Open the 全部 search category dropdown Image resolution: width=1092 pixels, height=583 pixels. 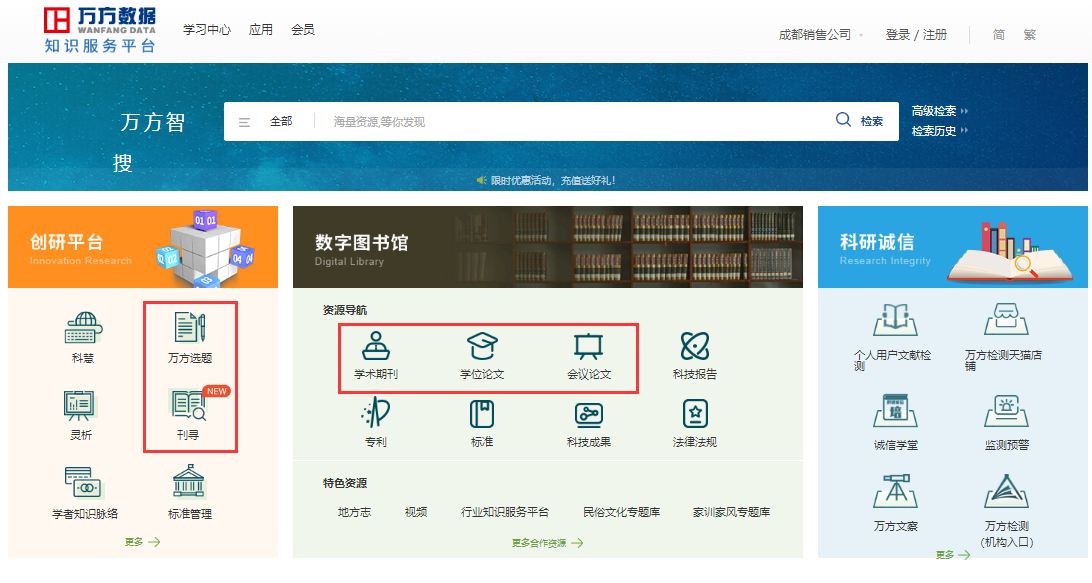coord(281,120)
